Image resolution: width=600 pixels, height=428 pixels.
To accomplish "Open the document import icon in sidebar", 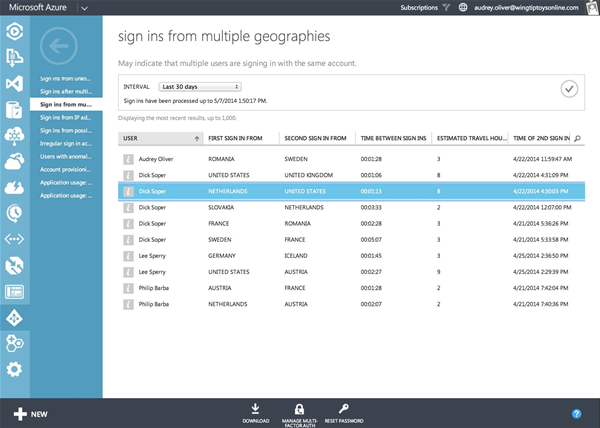I will tap(15, 58).
